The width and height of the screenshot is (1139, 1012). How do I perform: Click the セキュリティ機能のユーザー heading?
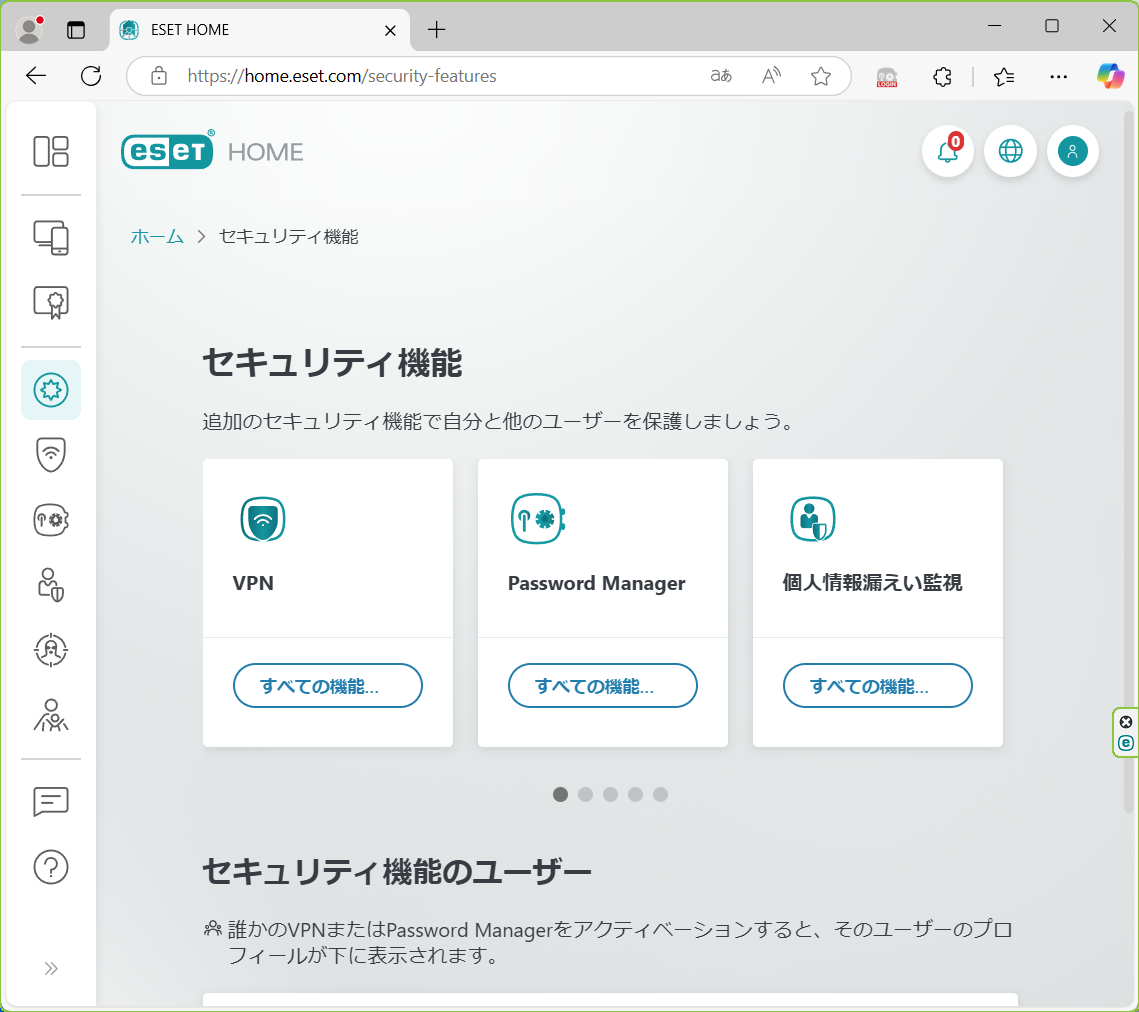click(x=397, y=871)
